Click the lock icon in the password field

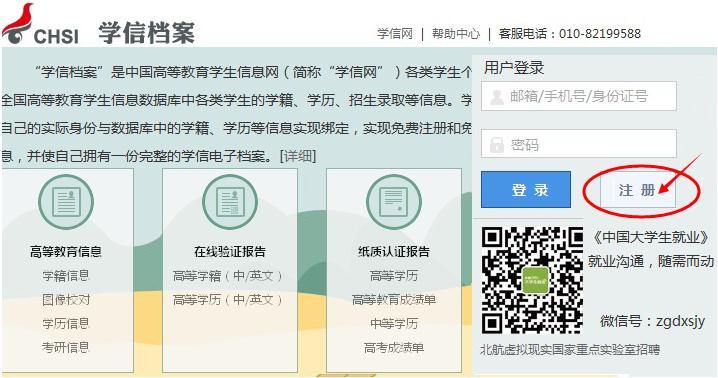coord(497,145)
